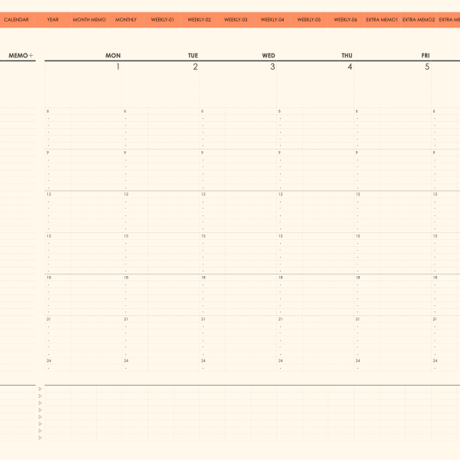Screen dimensions: 460x460
Task: Click date number 4 under THU
Action: pyautogui.click(x=350, y=67)
